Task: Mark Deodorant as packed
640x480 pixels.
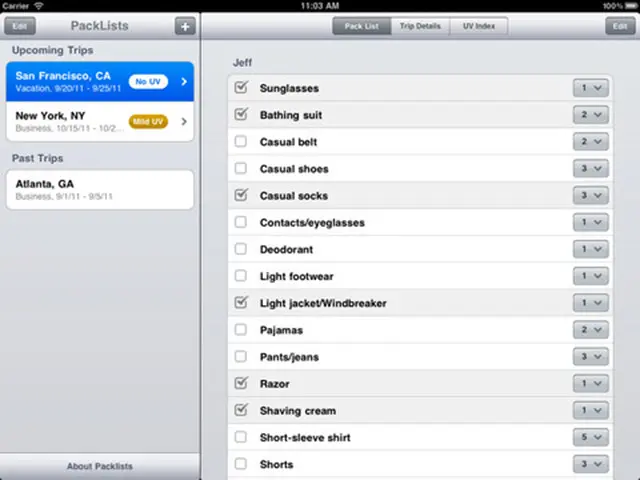Action: [240, 249]
